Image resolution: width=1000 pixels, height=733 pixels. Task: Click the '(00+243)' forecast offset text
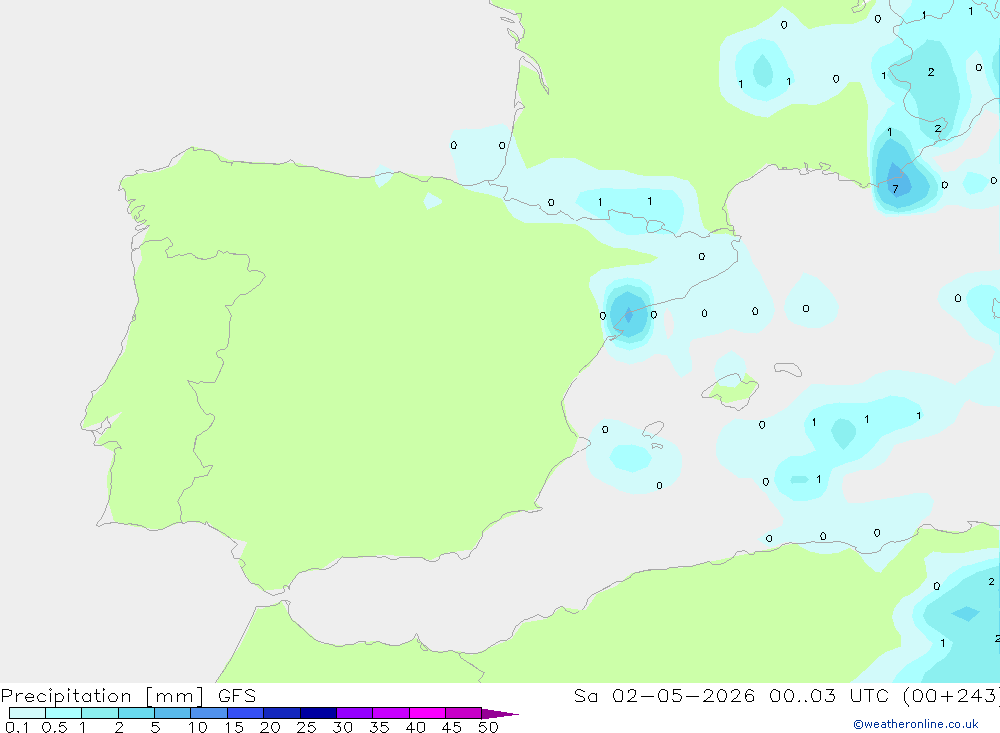point(951,696)
